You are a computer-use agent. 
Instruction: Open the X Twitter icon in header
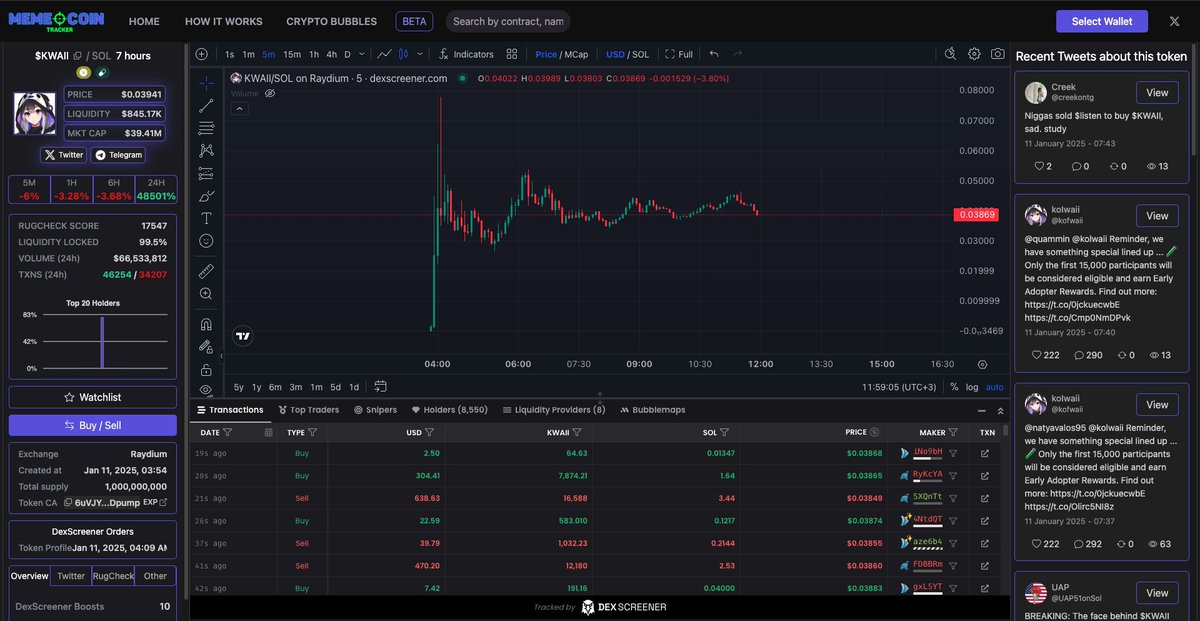[1173, 21]
